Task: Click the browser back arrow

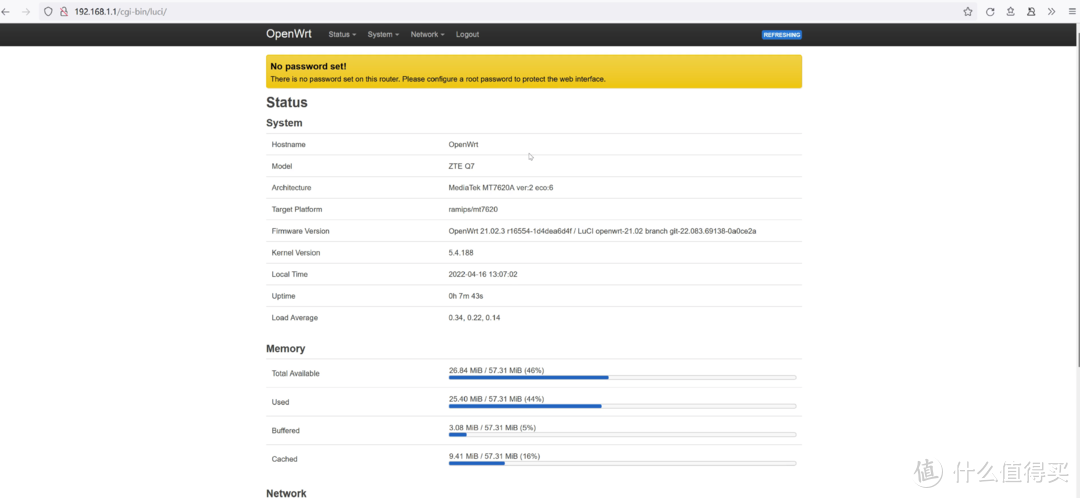Action: point(6,11)
